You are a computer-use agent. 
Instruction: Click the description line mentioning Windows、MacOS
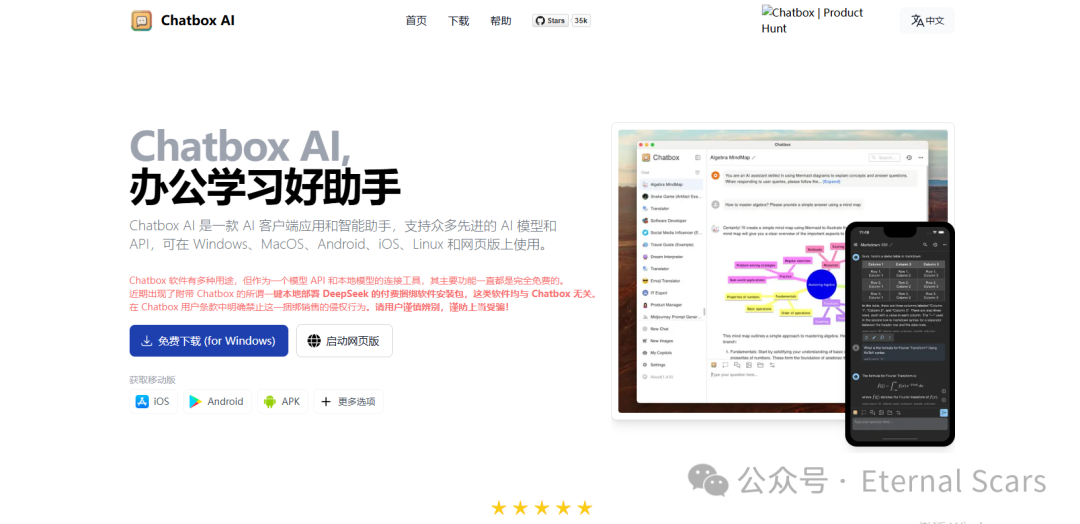tap(338, 244)
